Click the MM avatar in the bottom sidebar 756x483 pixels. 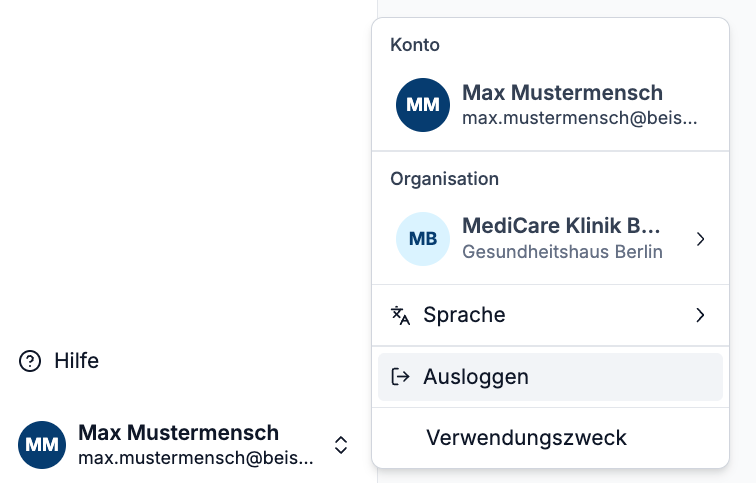[x=43, y=444]
